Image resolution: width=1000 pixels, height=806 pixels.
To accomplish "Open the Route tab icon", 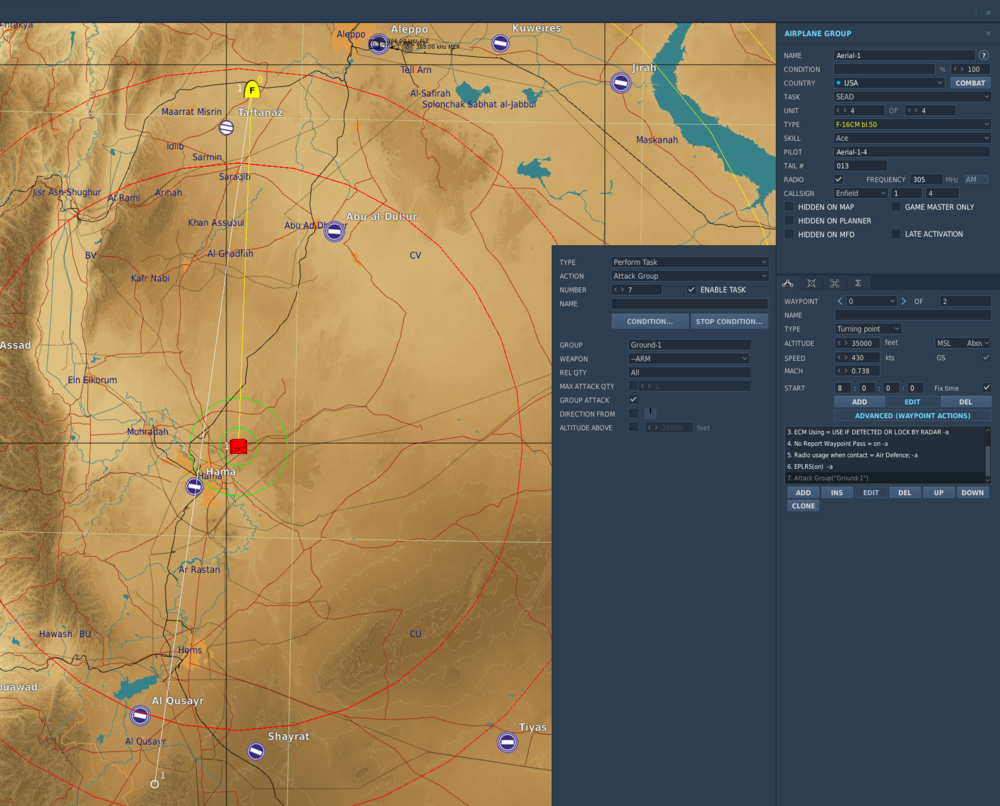I will (x=787, y=283).
